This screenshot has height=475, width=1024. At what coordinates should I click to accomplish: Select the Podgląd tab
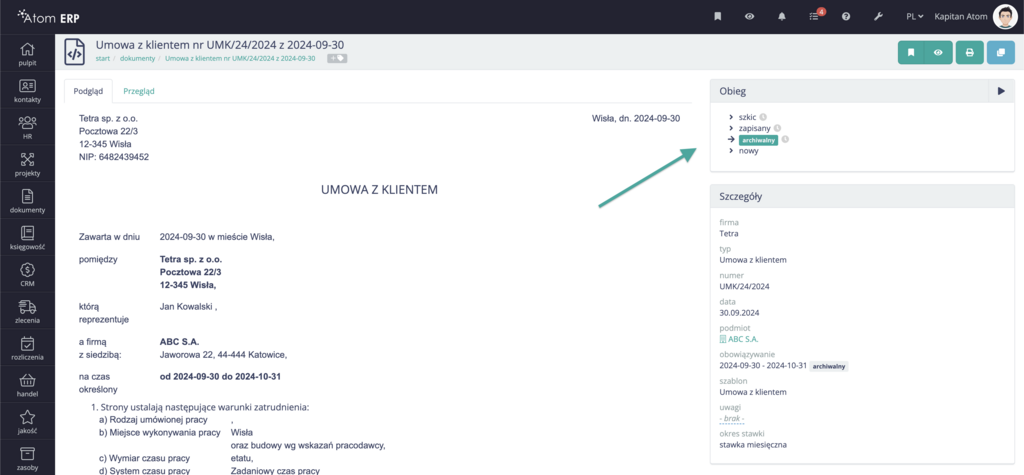tap(88, 91)
